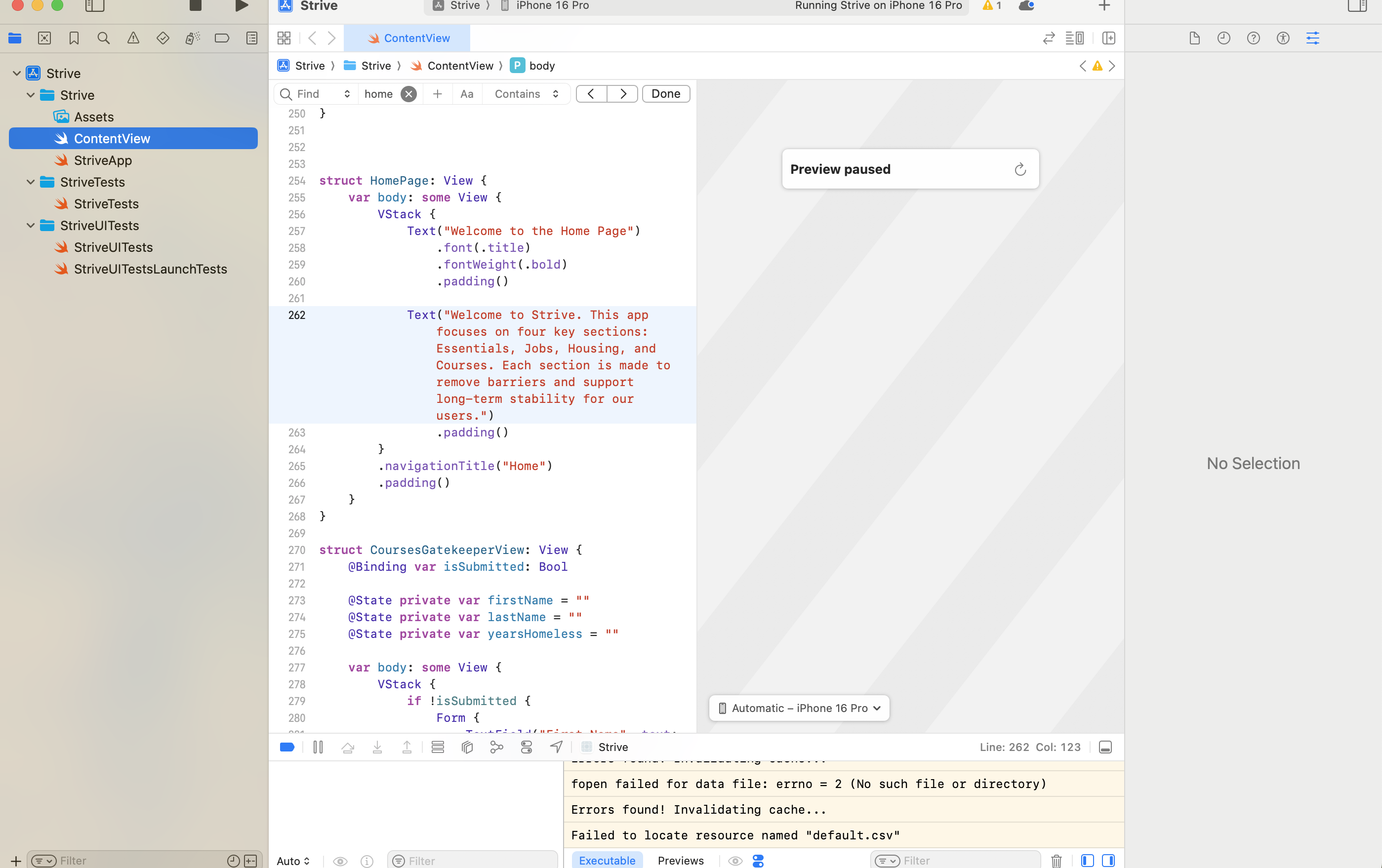Toggle the Aa case-sensitive search option
This screenshot has height=868, width=1382.
pyautogui.click(x=467, y=94)
